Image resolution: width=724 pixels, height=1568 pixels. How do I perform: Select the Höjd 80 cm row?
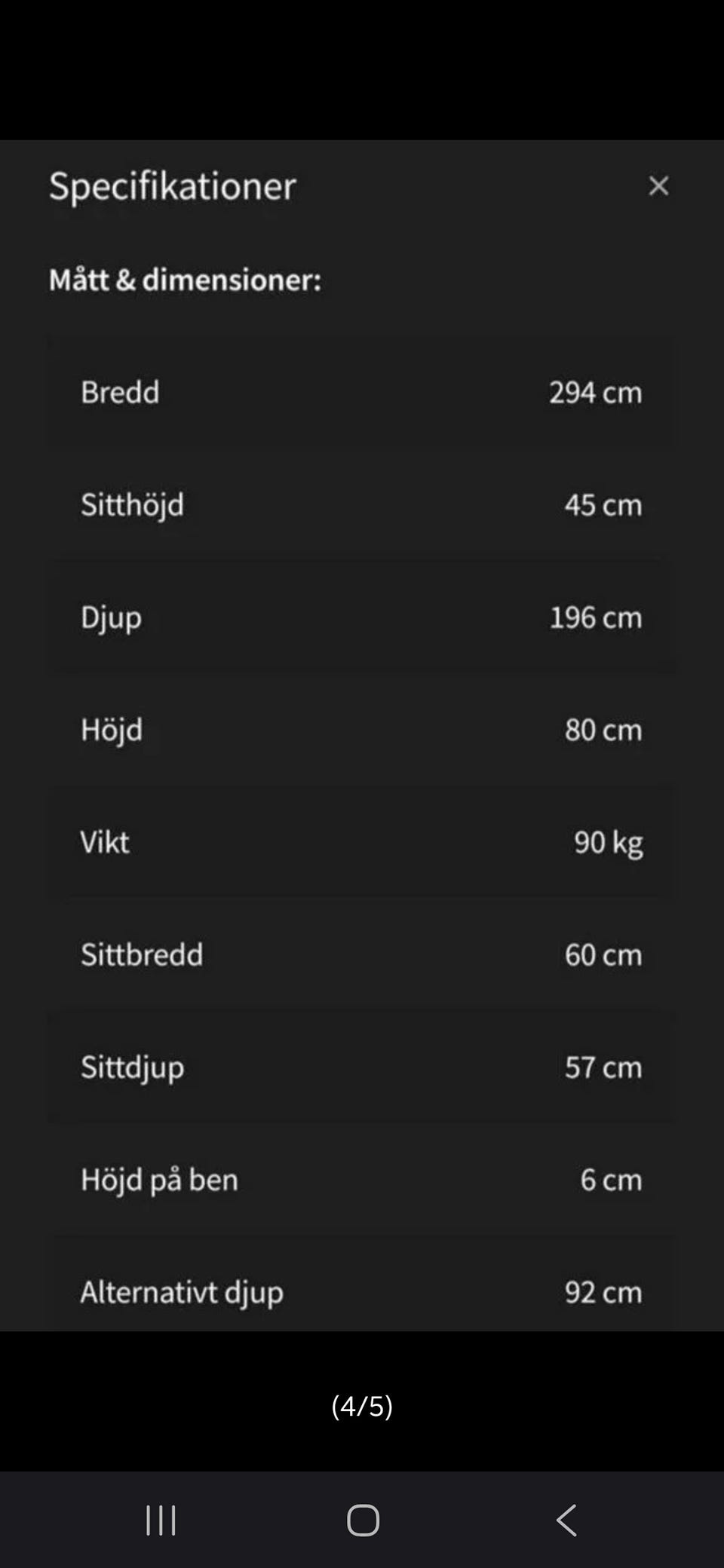[362, 730]
